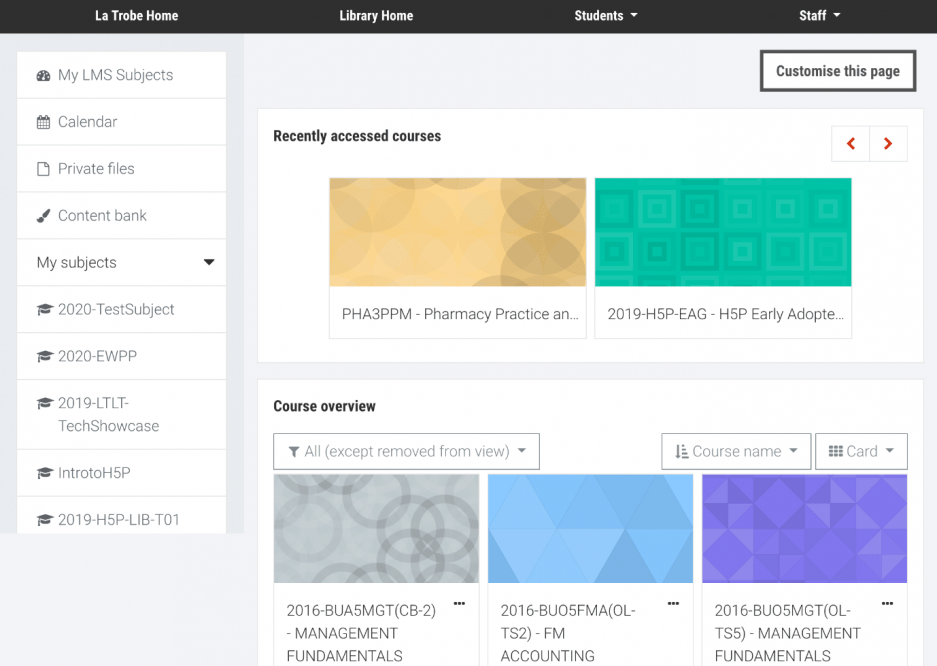Open the three-dot menu for 2016-BUO5MGT(OL-TS5) card
Viewport: 937px width, 666px height.
point(887,603)
